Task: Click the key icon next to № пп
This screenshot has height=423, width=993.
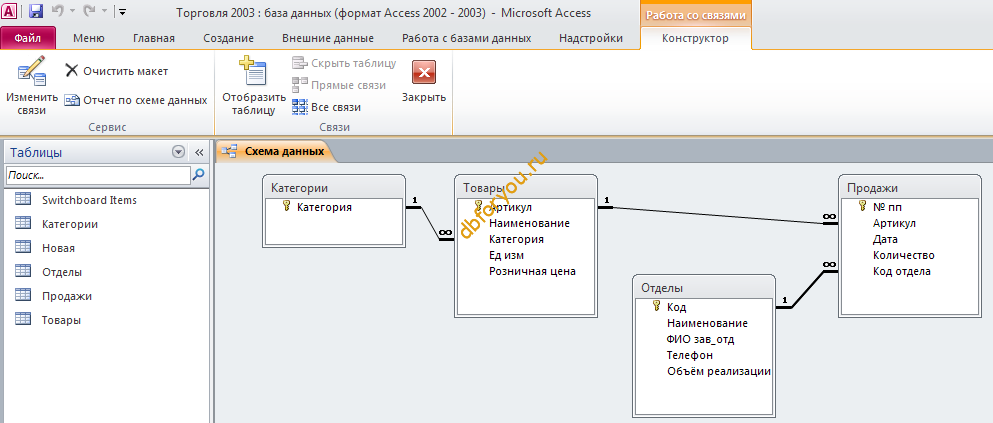Action: pyautogui.click(x=862, y=206)
